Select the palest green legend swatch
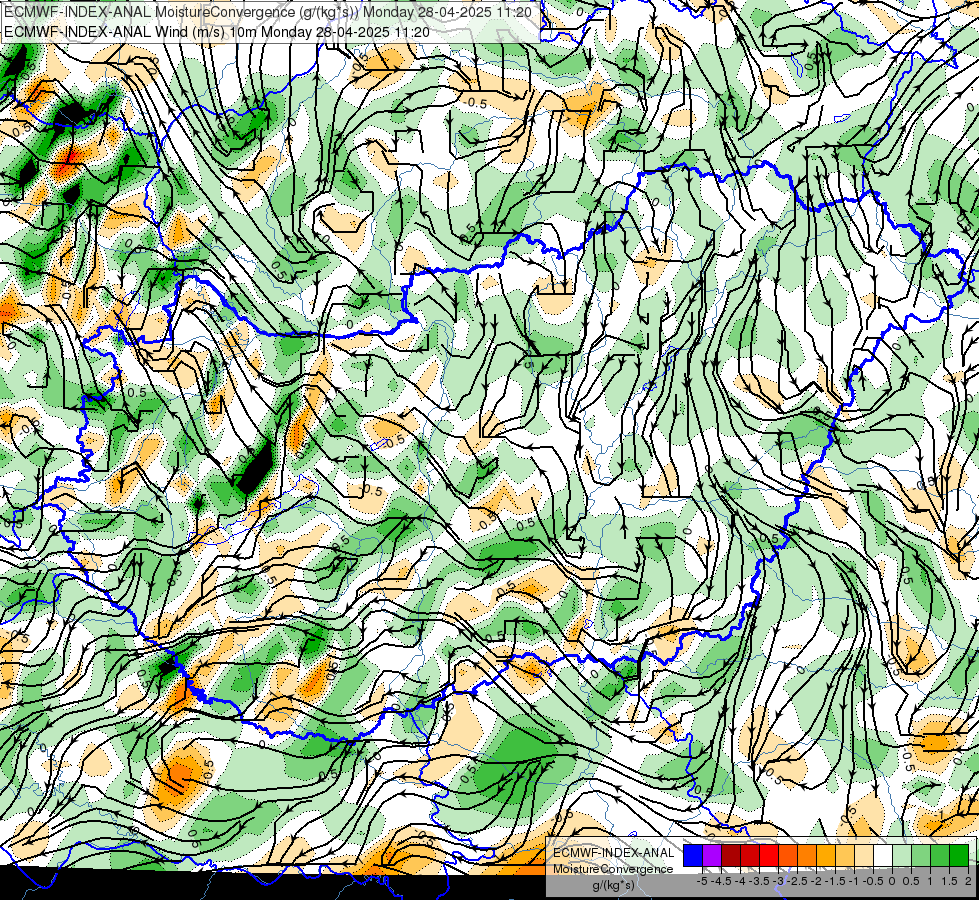This screenshot has height=900, width=979. pos(902,856)
